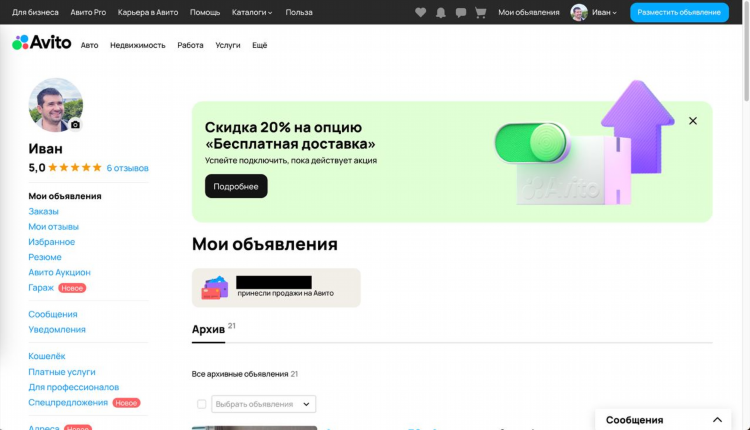Image resolution: width=750 pixels, height=430 pixels.
Task: Check the select-all listings checkbox
Action: (x=201, y=404)
